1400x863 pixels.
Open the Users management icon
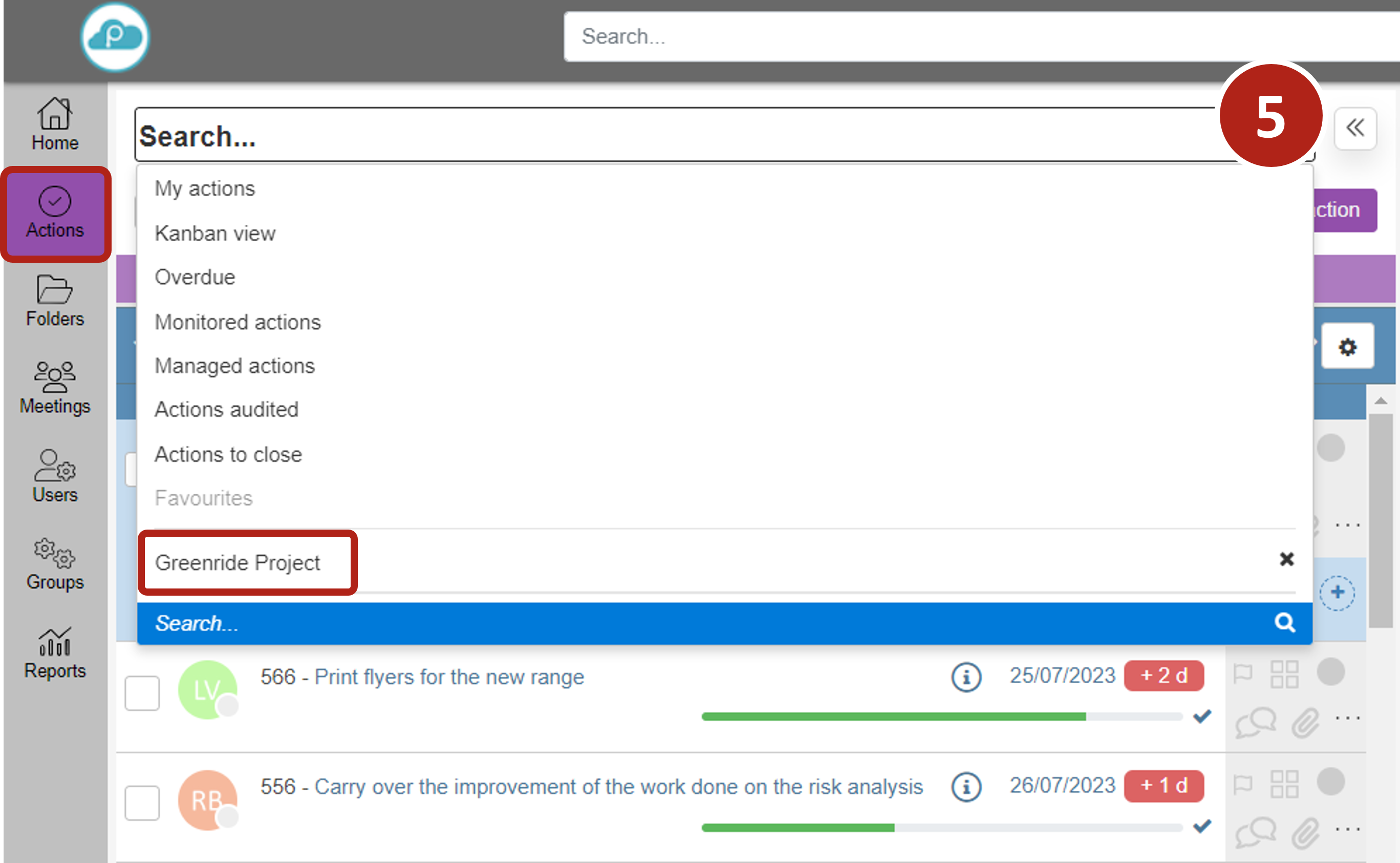(x=55, y=476)
